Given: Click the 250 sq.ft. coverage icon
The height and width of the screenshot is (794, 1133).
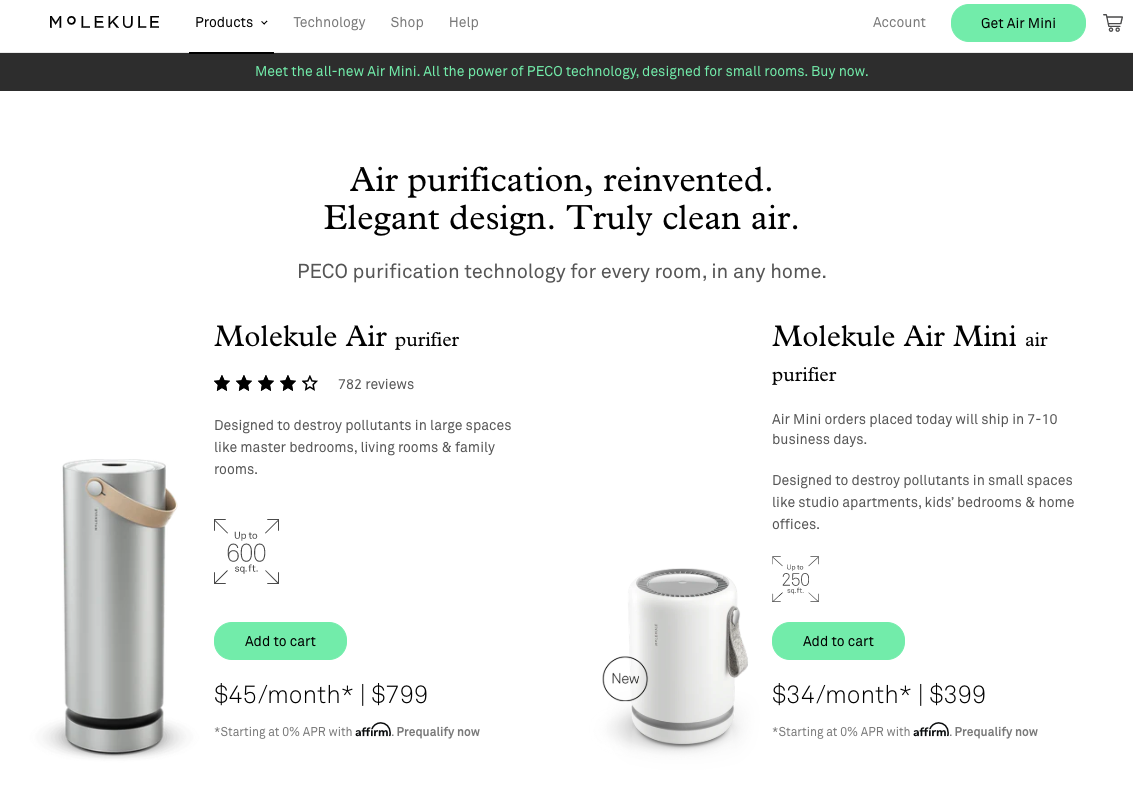Looking at the screenshot, I should click(795, 578).
